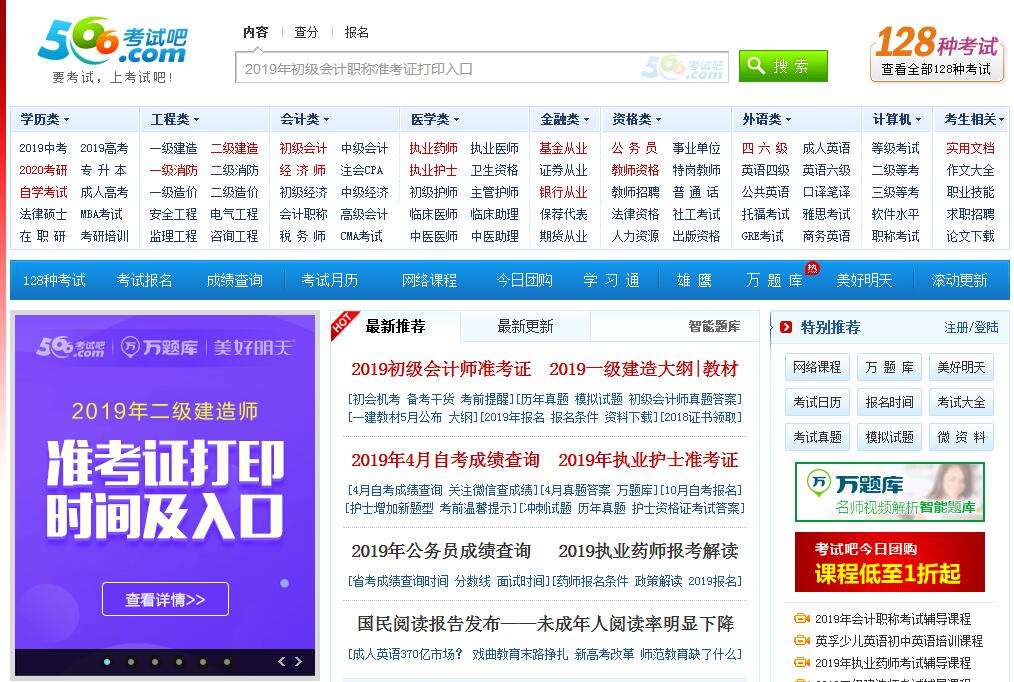The height and width of the screenshot is (682, 1014).
Task: Open the 执业药师 link
Action: [x=433, y=148]
